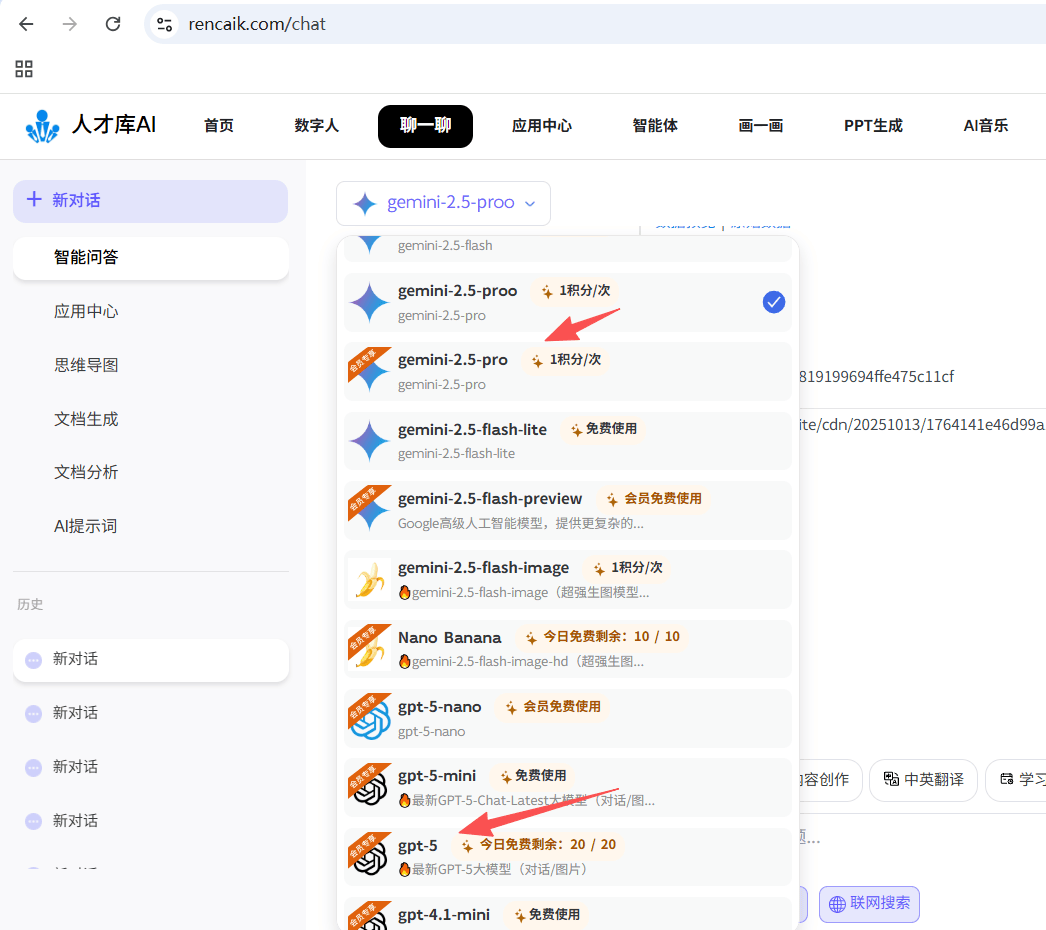Expand the gemini-2.5-proo model dropdown
Screen dimensions: 1046x930
(x=443, y=203)
